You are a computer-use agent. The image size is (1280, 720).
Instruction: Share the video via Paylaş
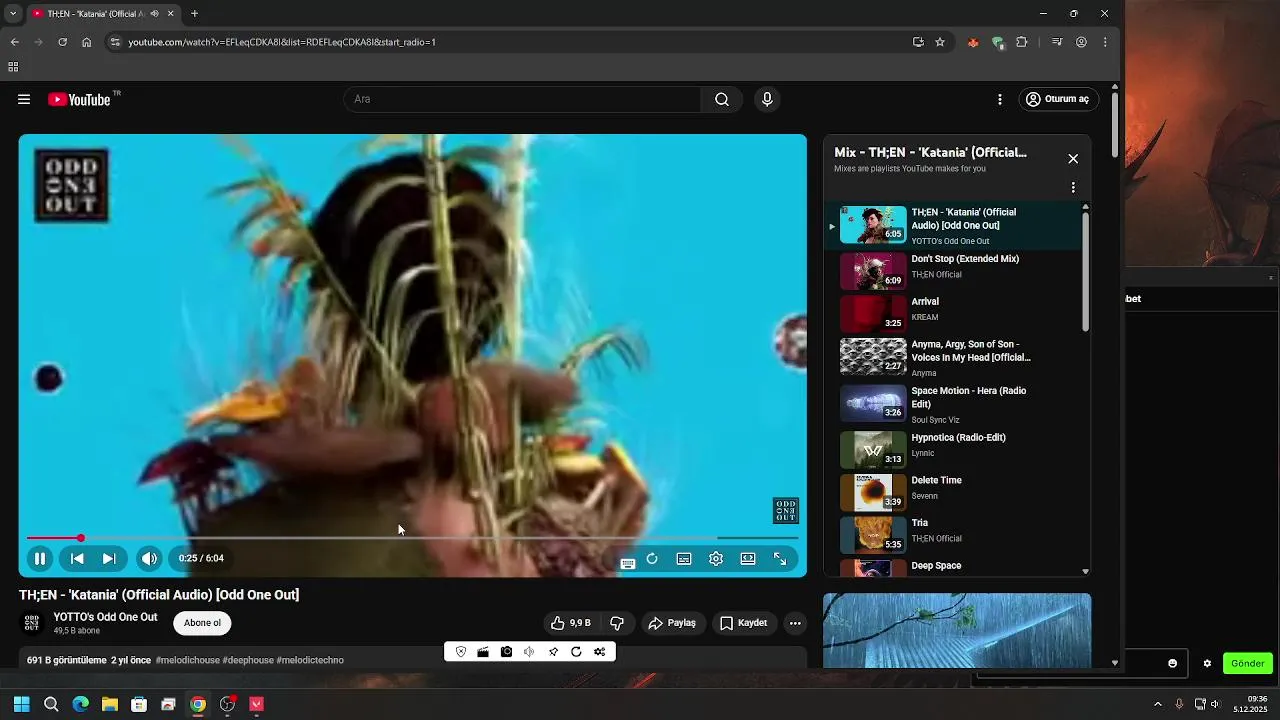coord(672,623)
